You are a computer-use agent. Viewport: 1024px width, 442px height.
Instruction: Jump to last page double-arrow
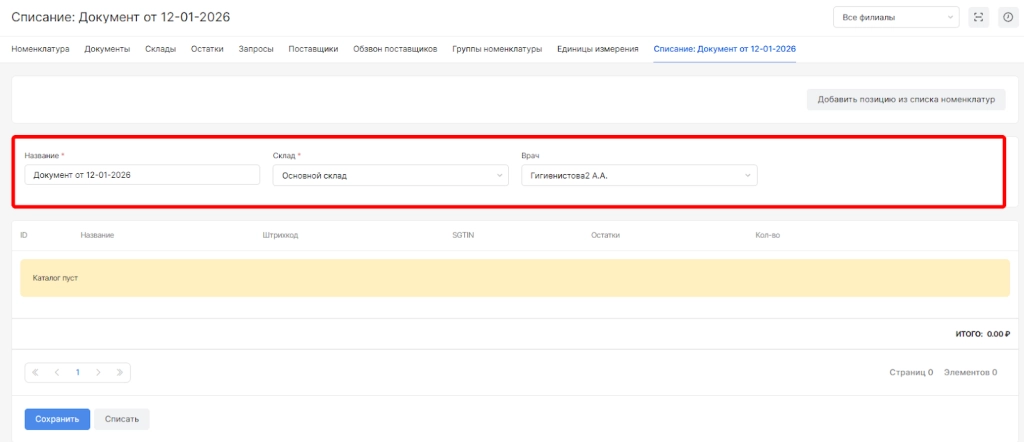(x=119, y=372)
